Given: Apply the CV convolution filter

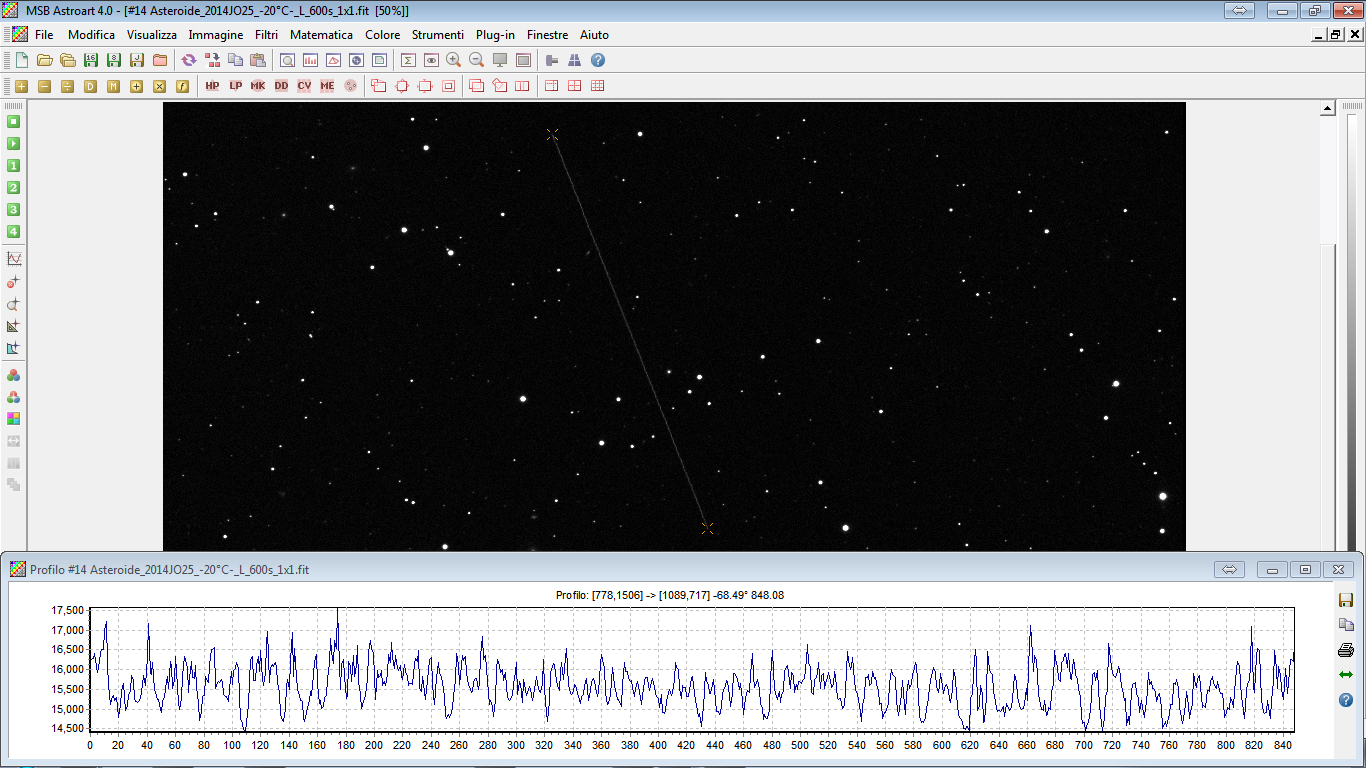Looking at the screenshot, I should pos(304,86).
